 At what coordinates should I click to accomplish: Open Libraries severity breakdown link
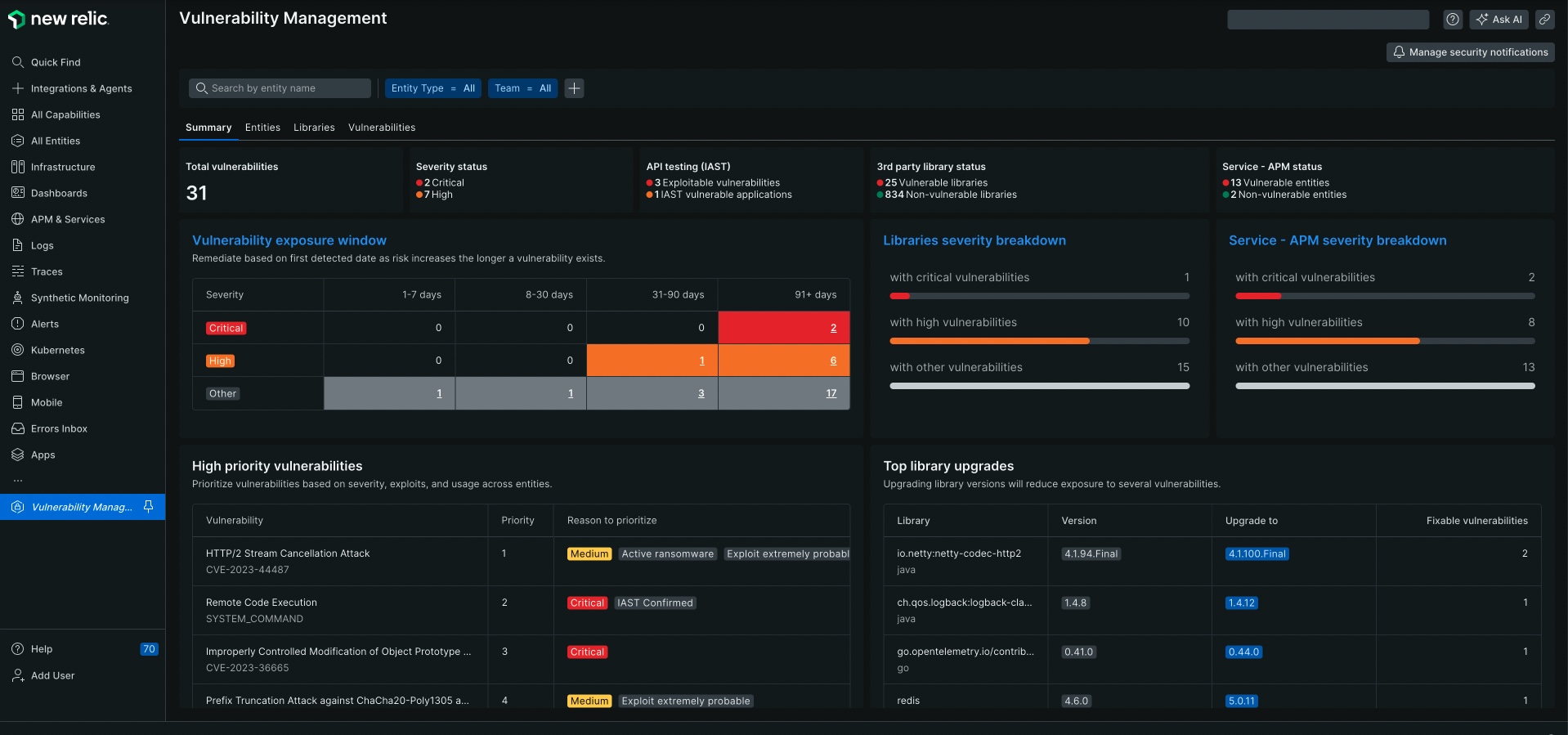[974, 240]
